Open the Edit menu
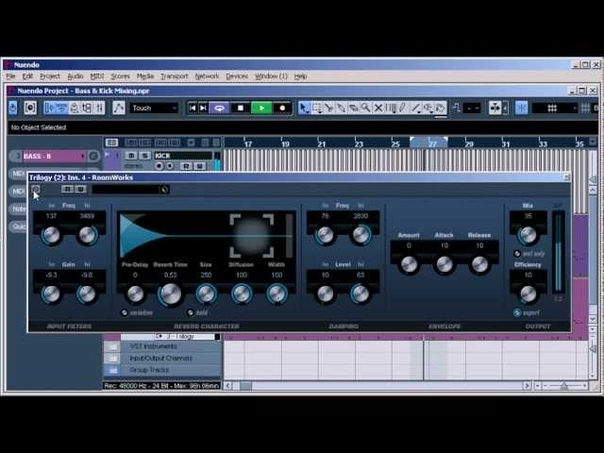Viewport: 604px width, 453px height. [x=27, y=76]
